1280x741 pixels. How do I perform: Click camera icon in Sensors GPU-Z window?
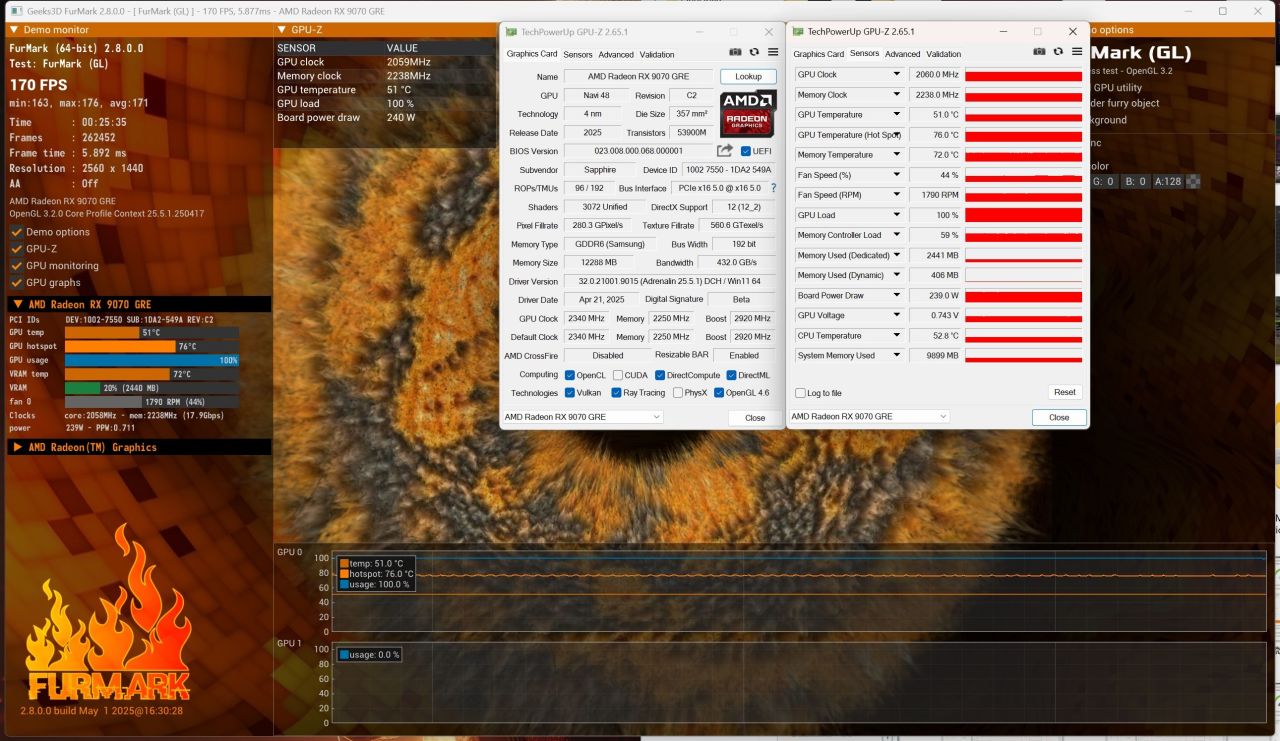tap(1039, 51)
